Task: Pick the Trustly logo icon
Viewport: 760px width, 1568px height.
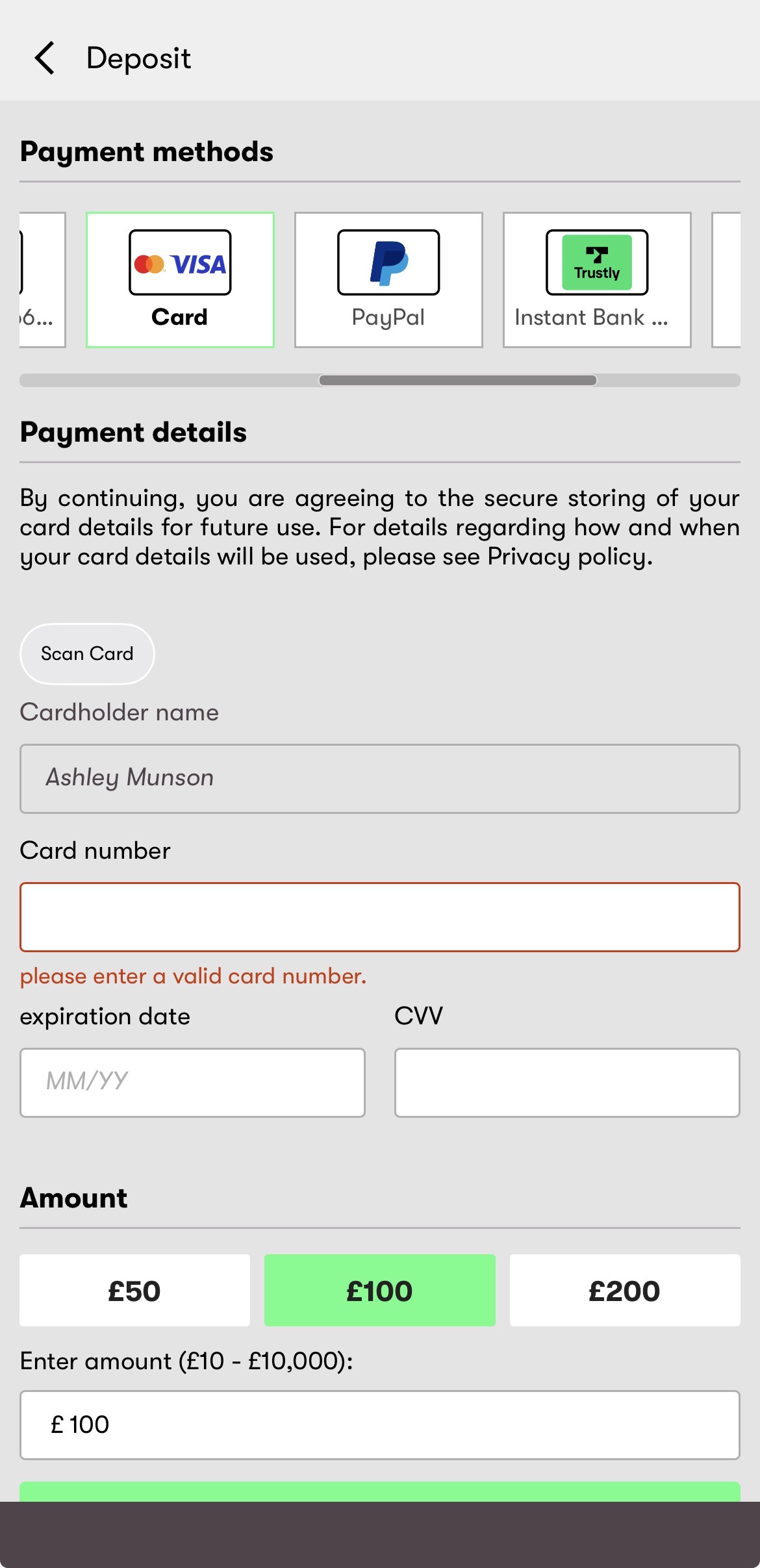Action: click(597, 262)
